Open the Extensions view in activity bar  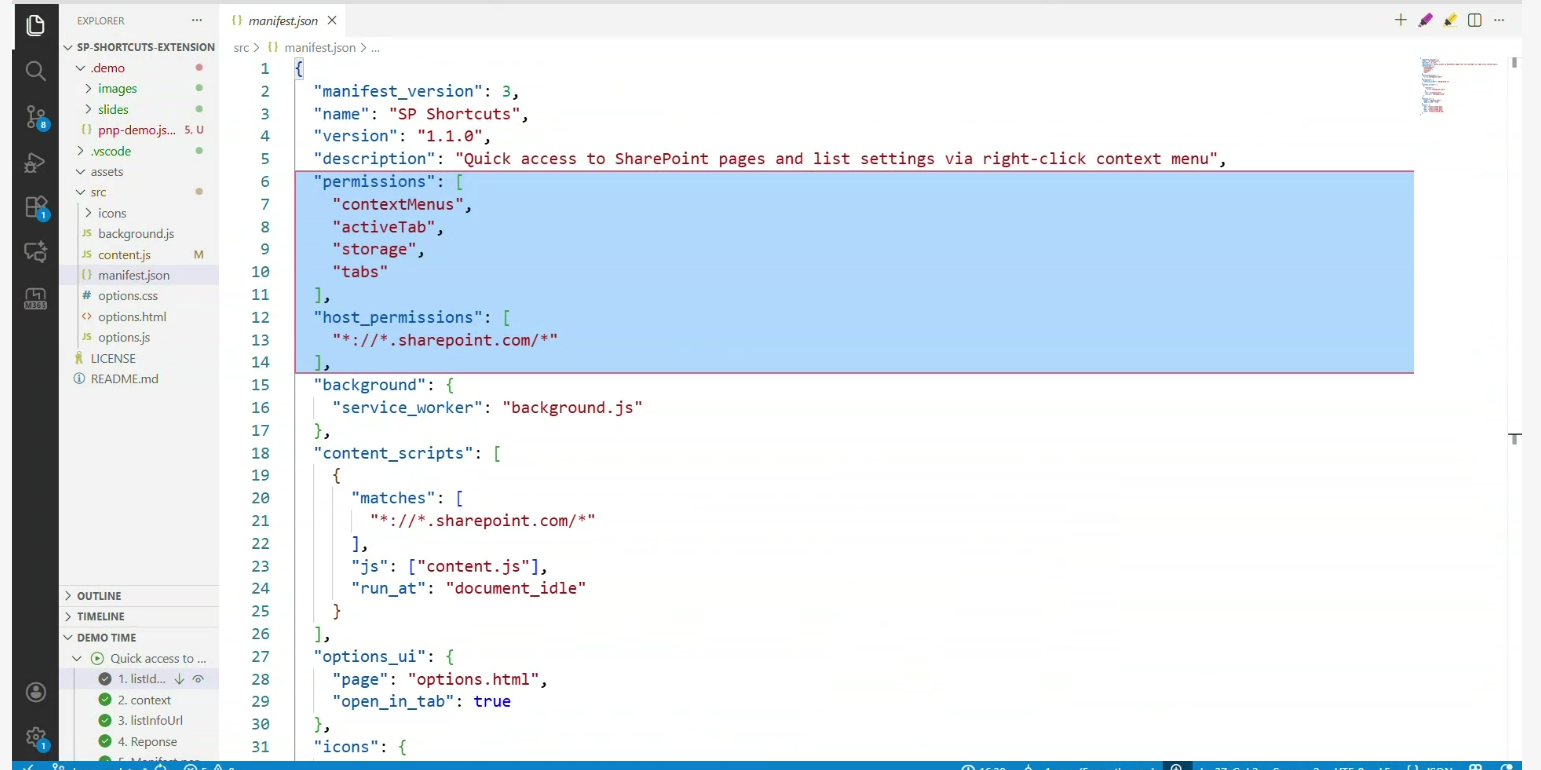point(35,207)
